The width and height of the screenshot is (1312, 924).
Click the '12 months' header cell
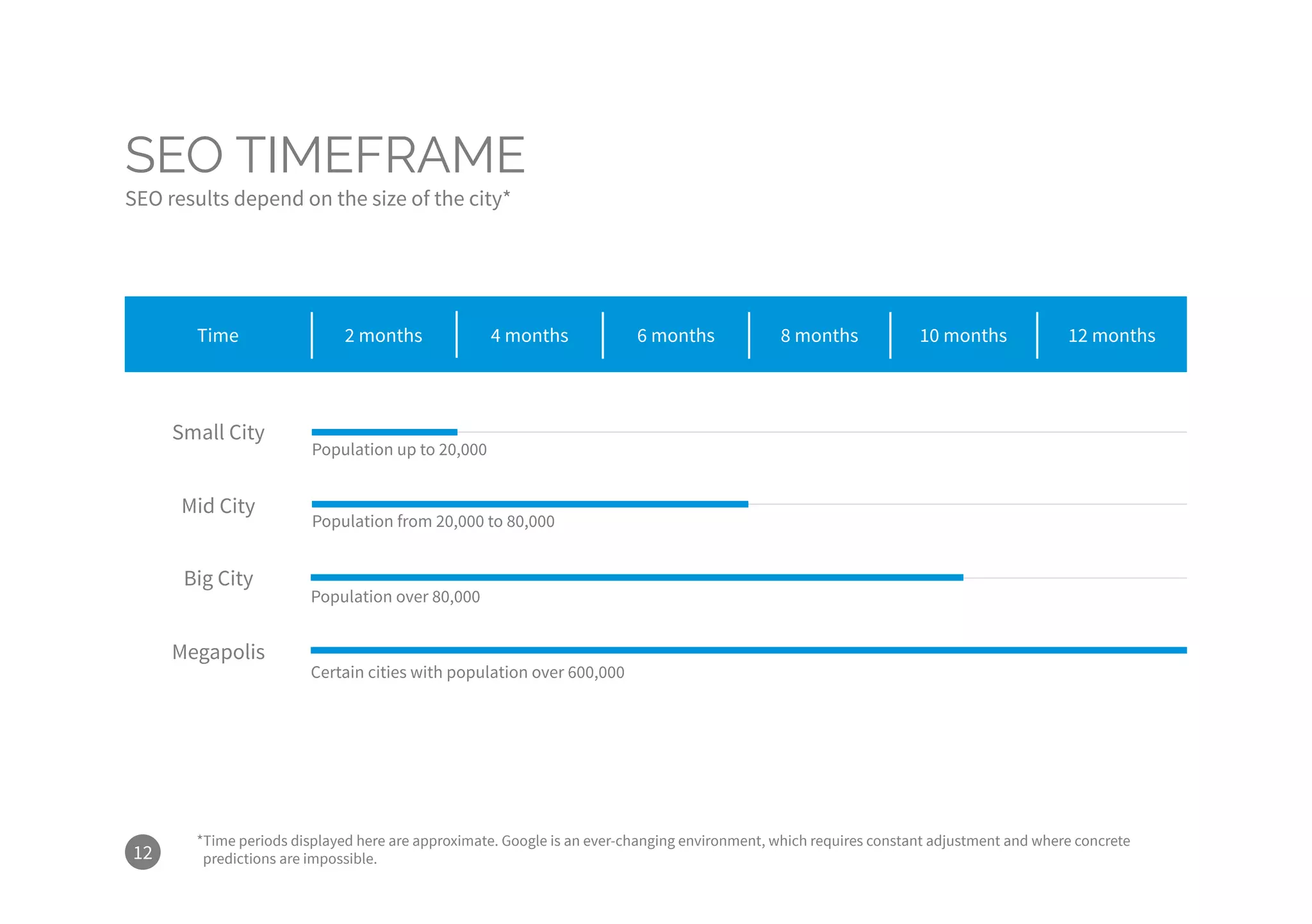(x=1111, y=336)
